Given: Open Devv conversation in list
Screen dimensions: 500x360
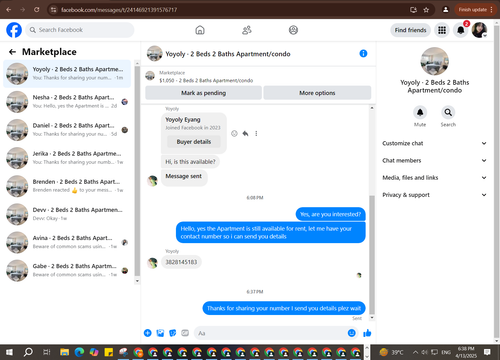Looking at the screenshot, I should (x=67, y=214).
